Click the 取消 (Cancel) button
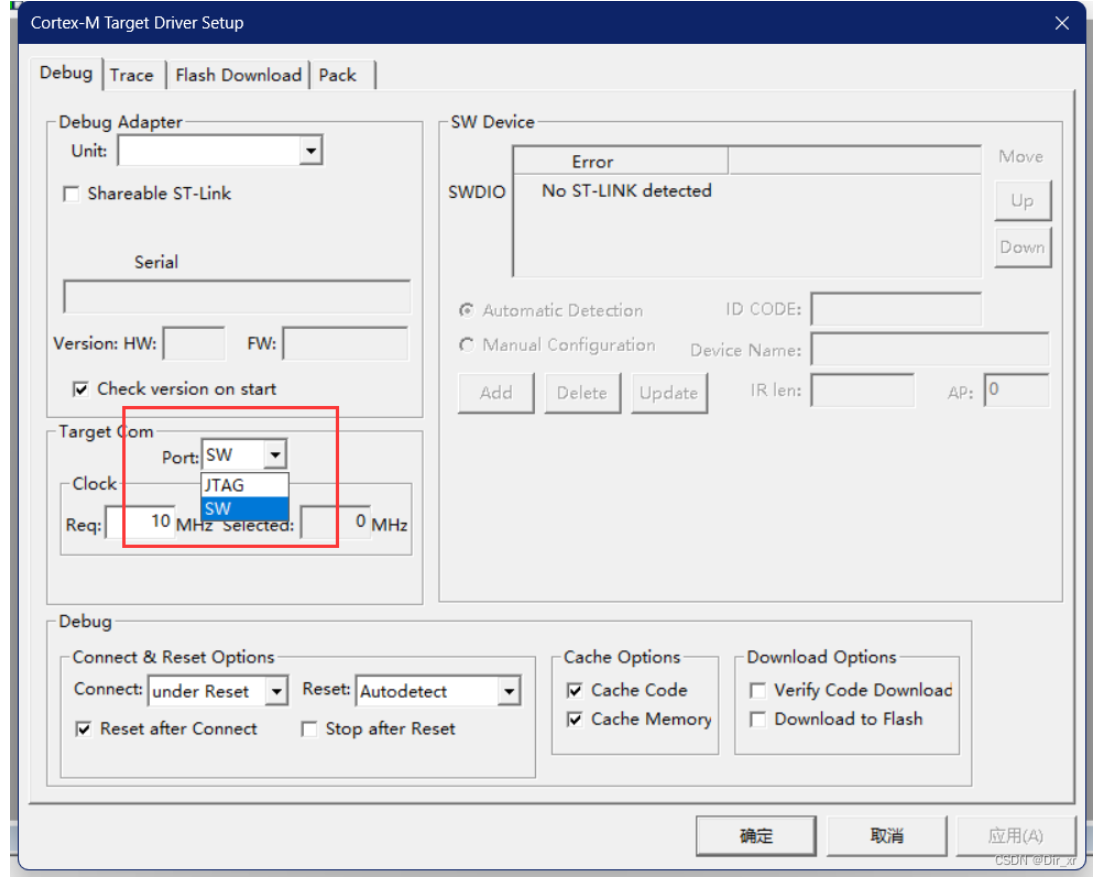1106x881 pixels. coord(887,836)
